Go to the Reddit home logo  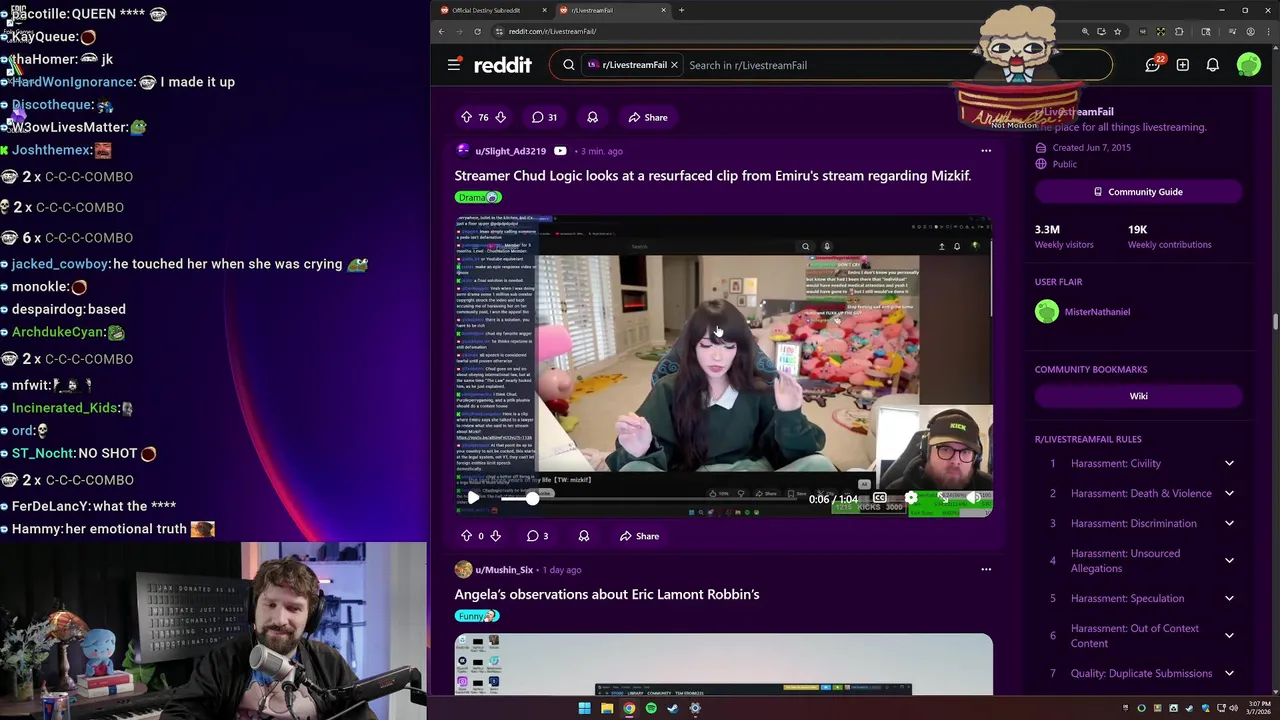tap(503, 65)
